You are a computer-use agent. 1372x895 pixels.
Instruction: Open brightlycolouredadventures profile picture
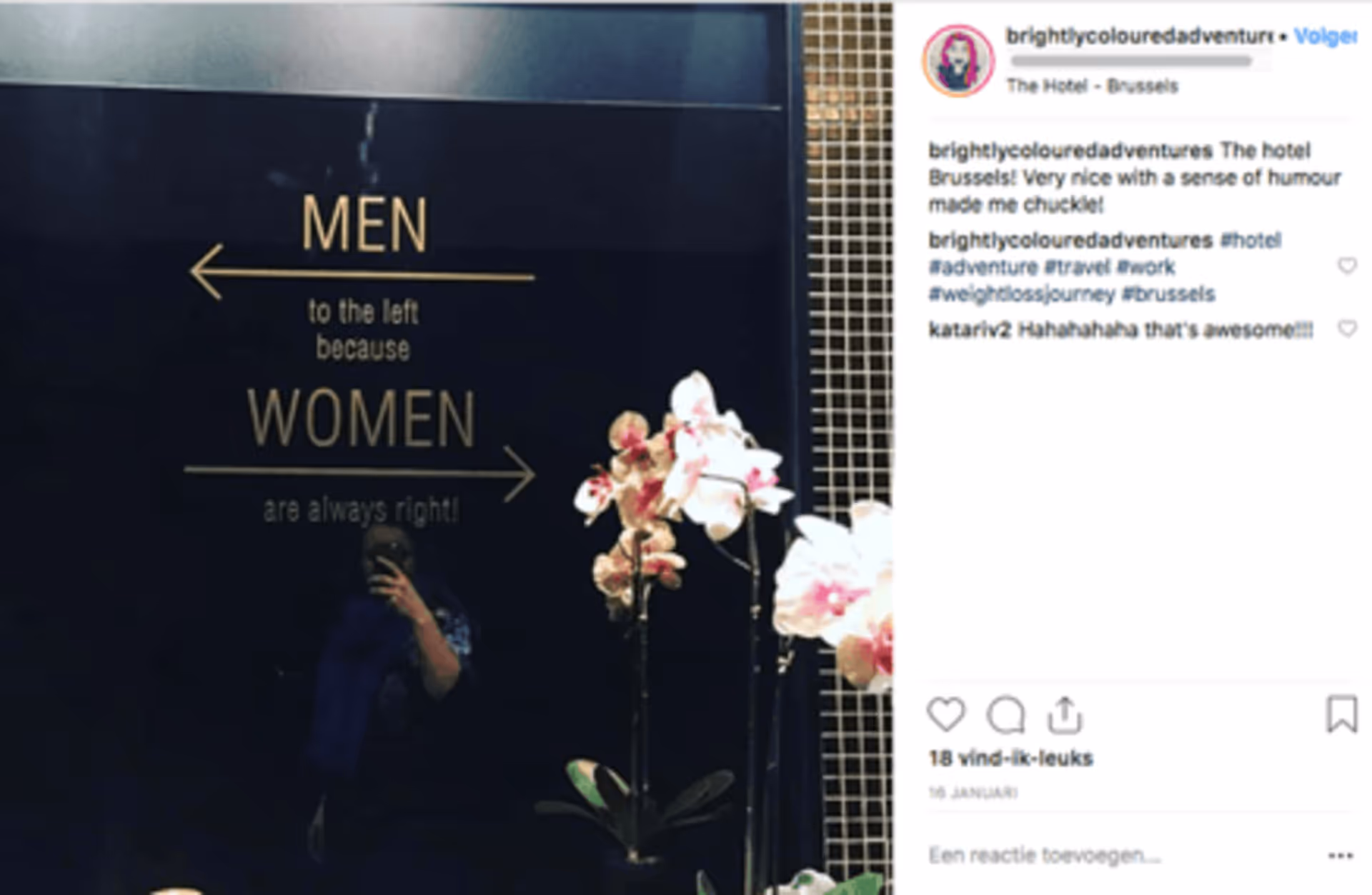958,61
